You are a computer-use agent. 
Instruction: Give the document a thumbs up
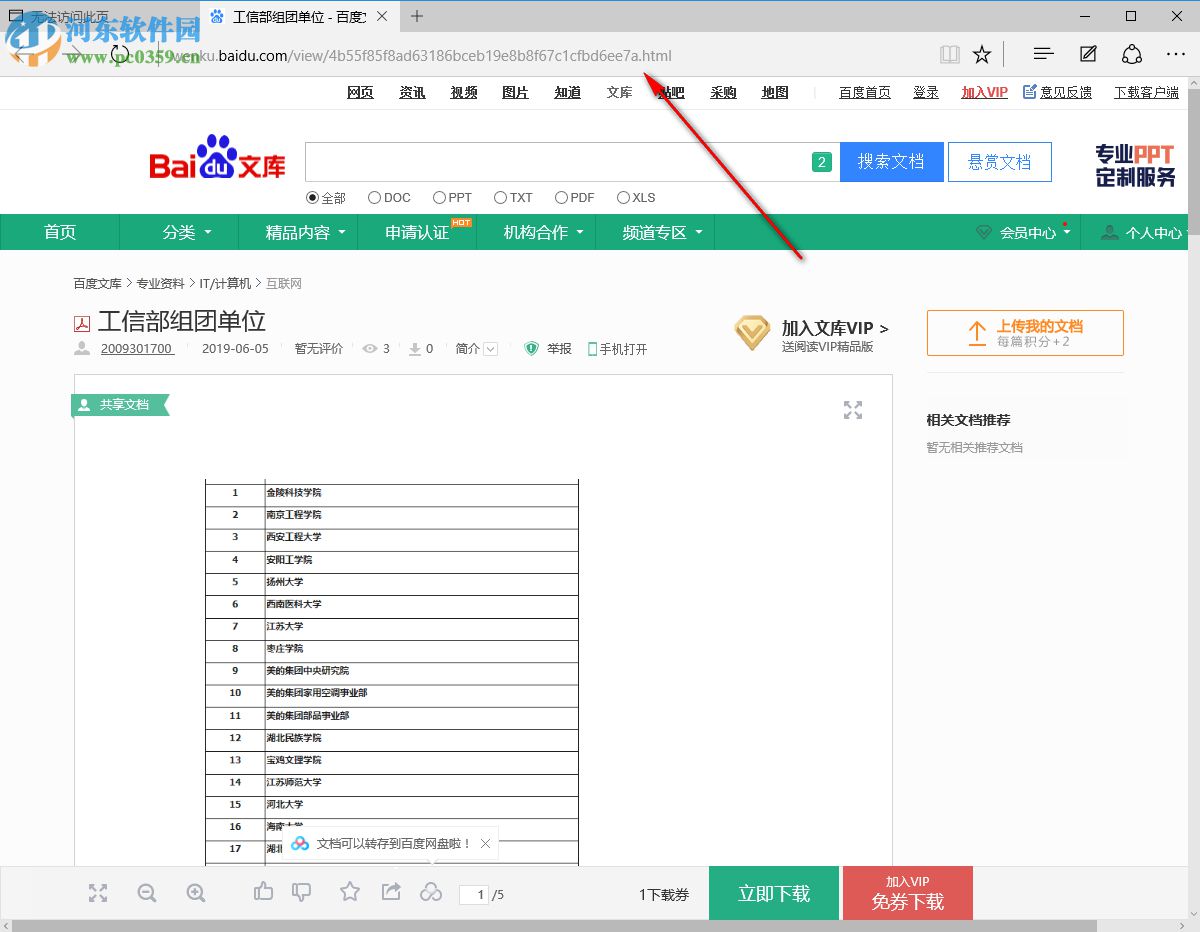click(x=263, y=891)
